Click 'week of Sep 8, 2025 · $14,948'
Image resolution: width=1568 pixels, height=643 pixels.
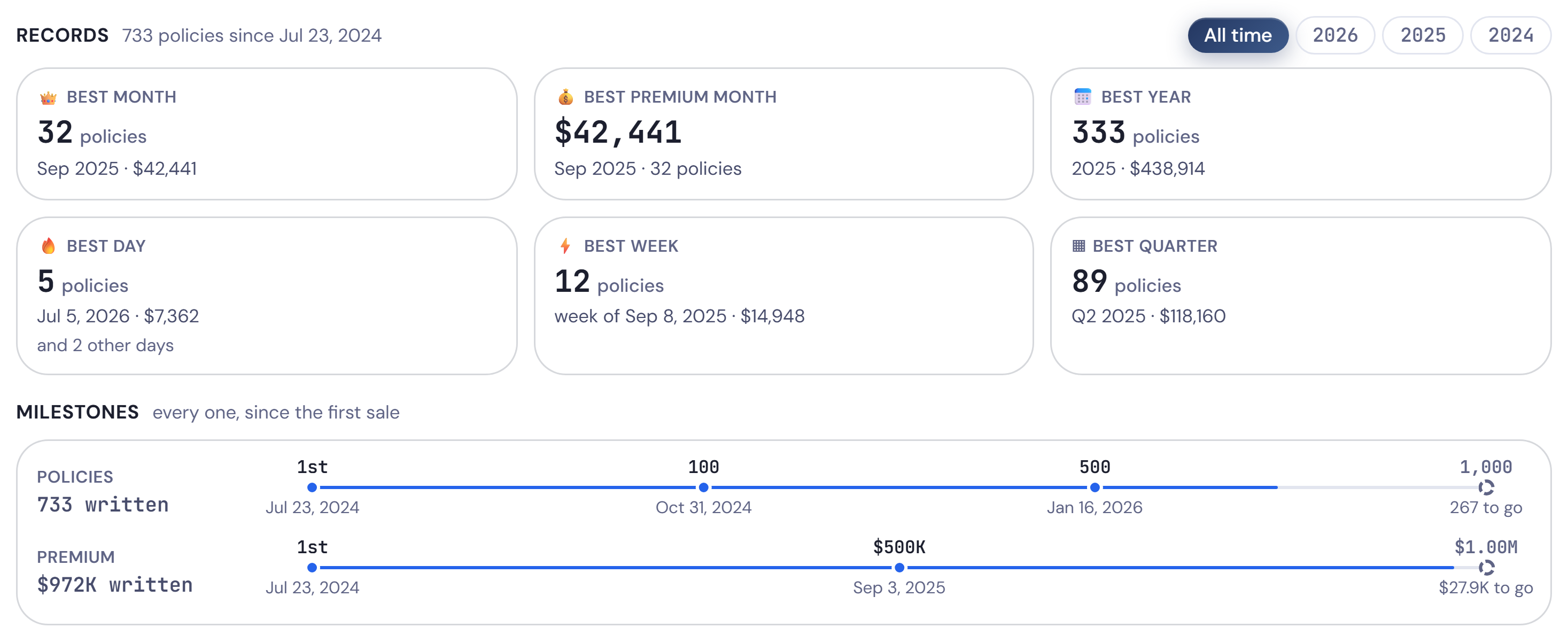coord(679,316)
